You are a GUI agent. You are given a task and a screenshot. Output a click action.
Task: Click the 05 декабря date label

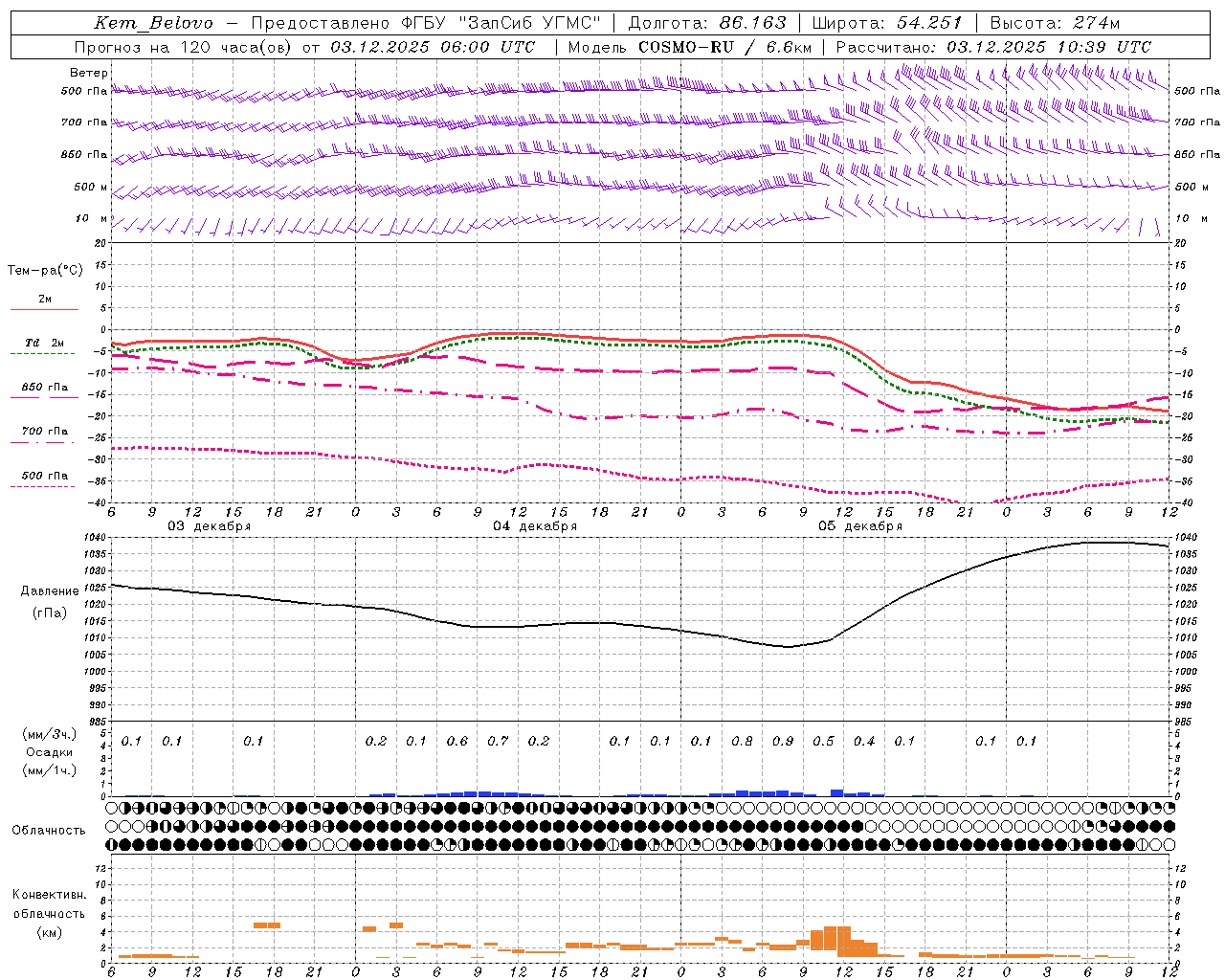(x=860, y=526)
